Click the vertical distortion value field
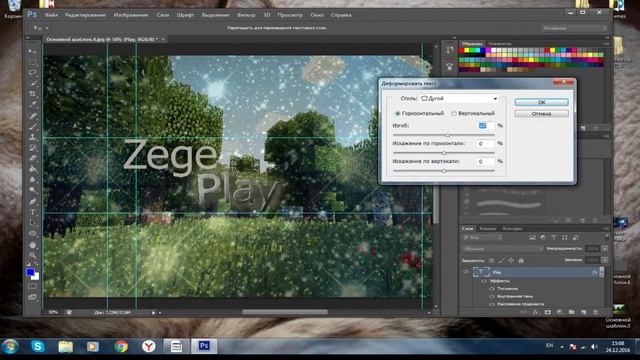This screenshot has width=640, height=360. point(486,162)
